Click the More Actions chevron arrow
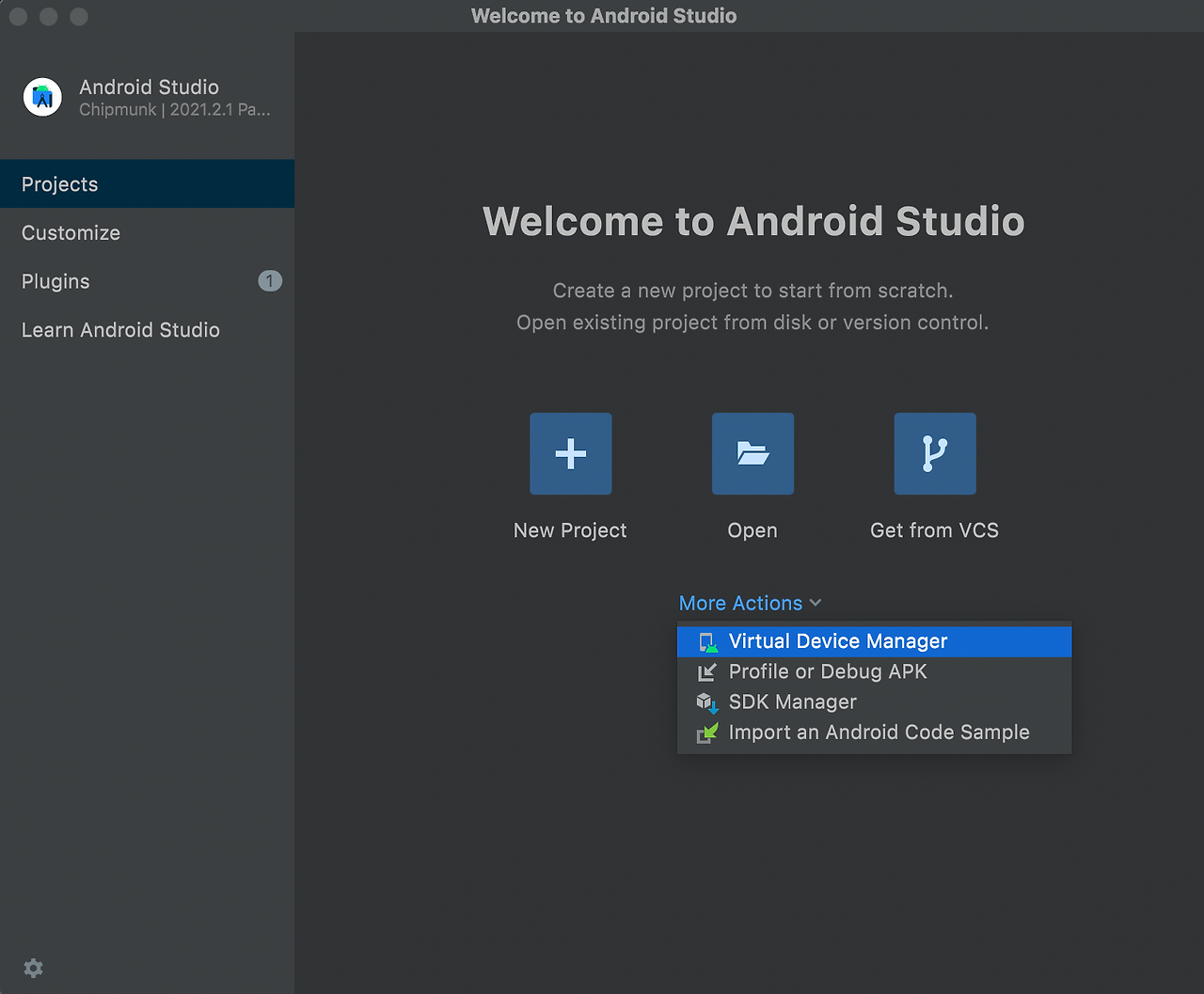The height and width of the screenshot is (994, 1204). [x=816, y=603]
